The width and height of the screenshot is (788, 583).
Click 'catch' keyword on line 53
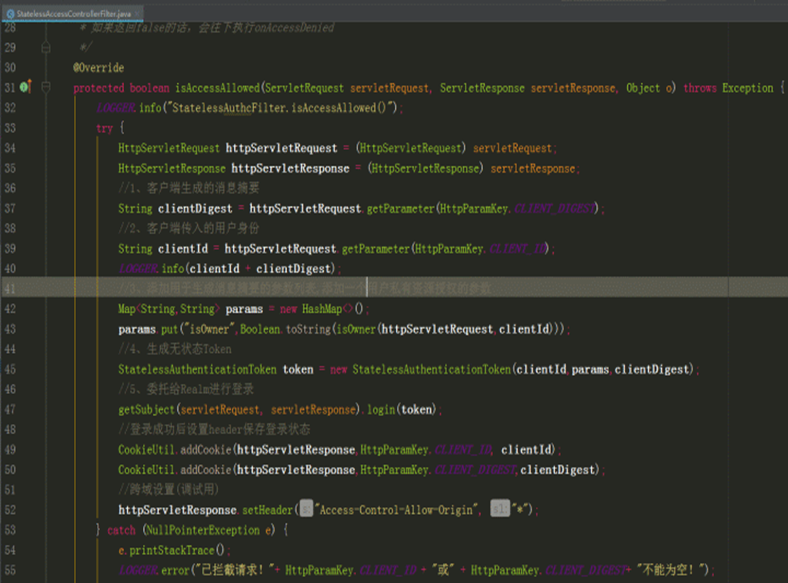121,530
